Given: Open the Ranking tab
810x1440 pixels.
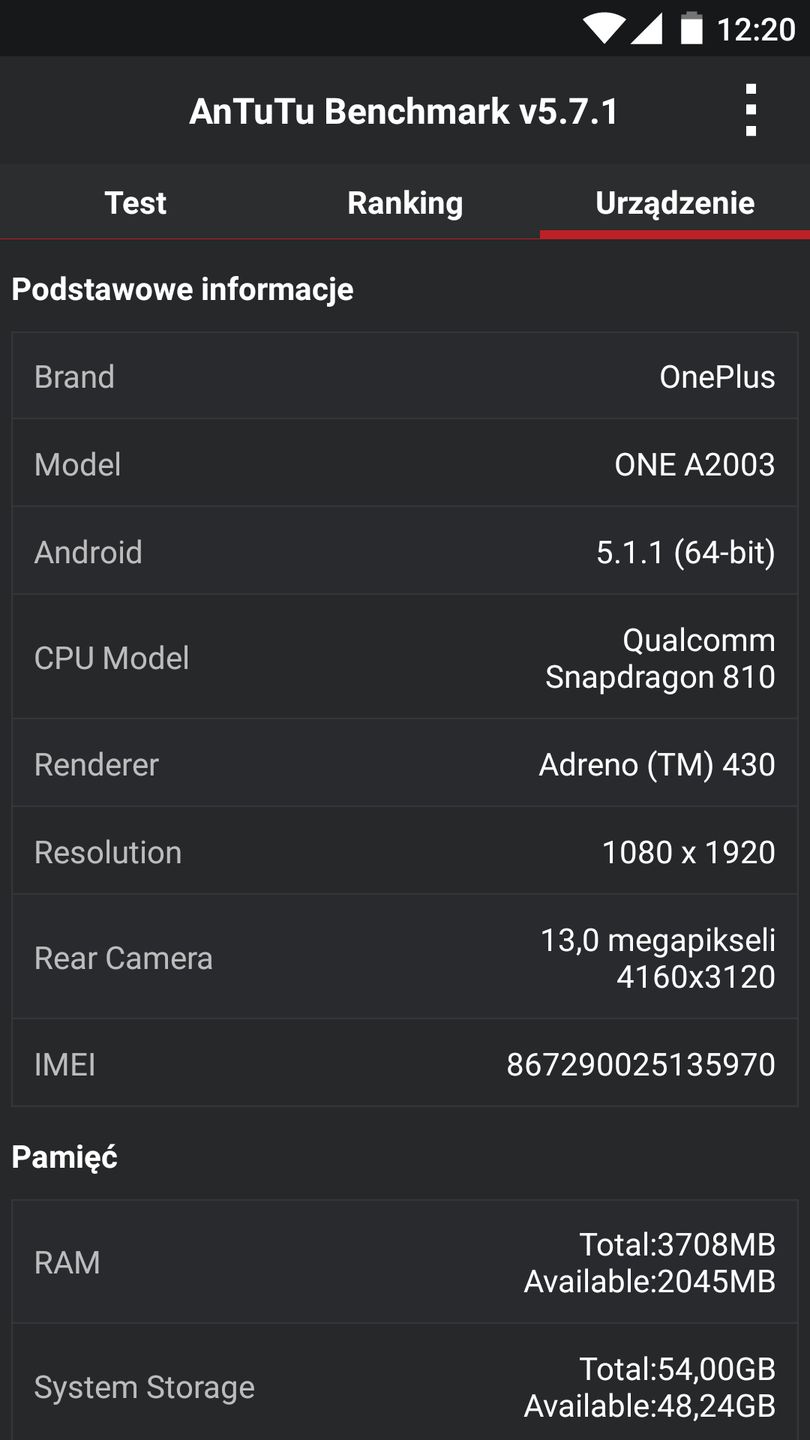Looking at the screenshot, I should [405, 203].
